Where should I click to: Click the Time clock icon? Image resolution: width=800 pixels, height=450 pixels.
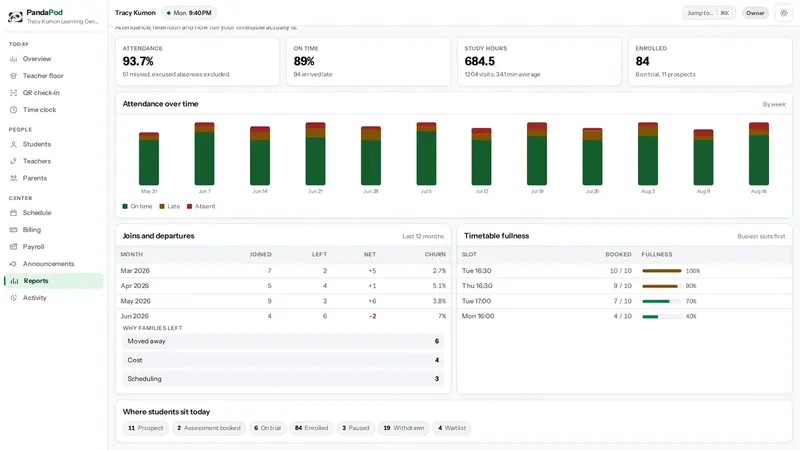(x=13, y=110)
